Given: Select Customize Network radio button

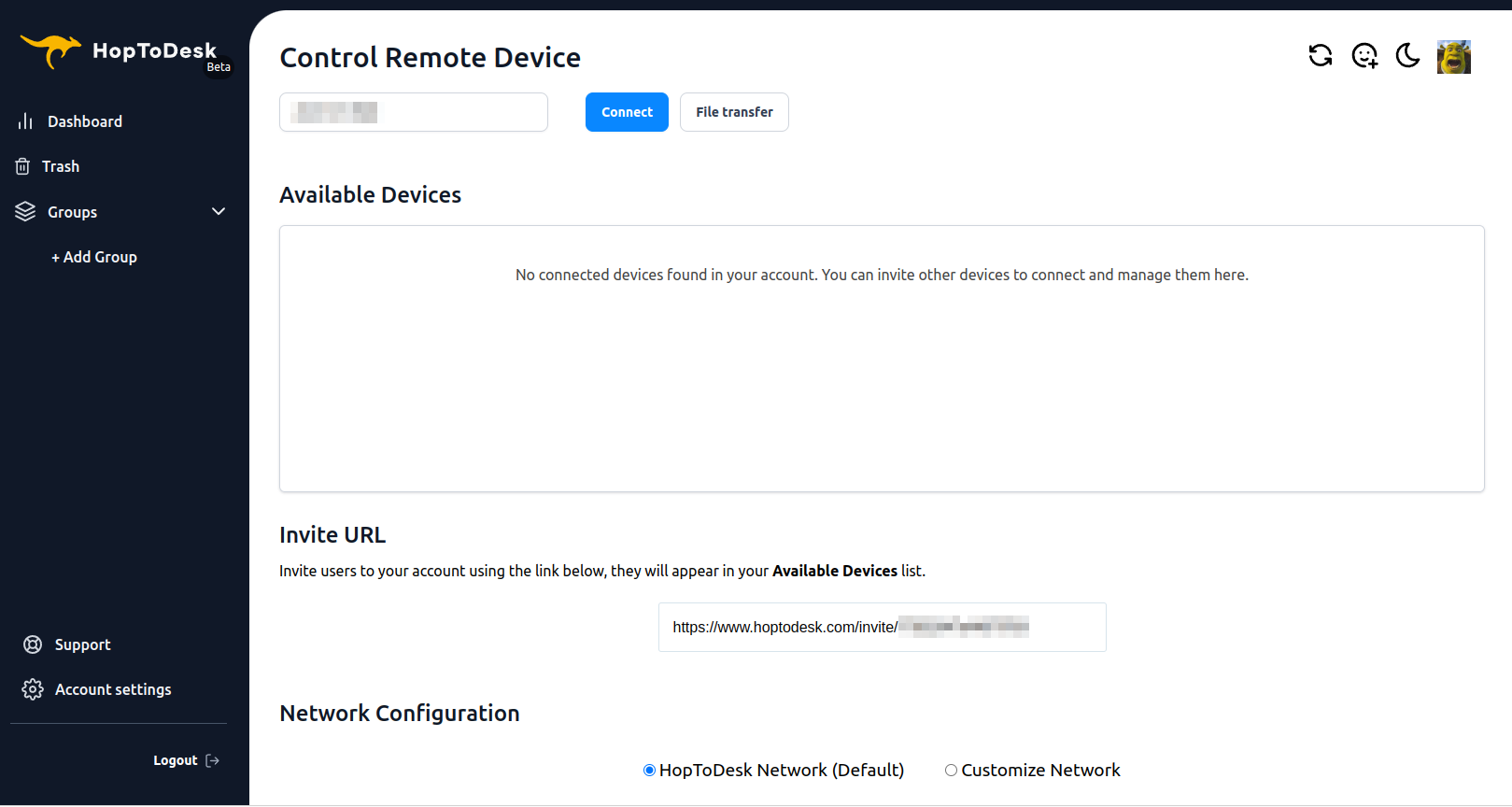Looking at the screenshot, I should (x=951, y=771).
